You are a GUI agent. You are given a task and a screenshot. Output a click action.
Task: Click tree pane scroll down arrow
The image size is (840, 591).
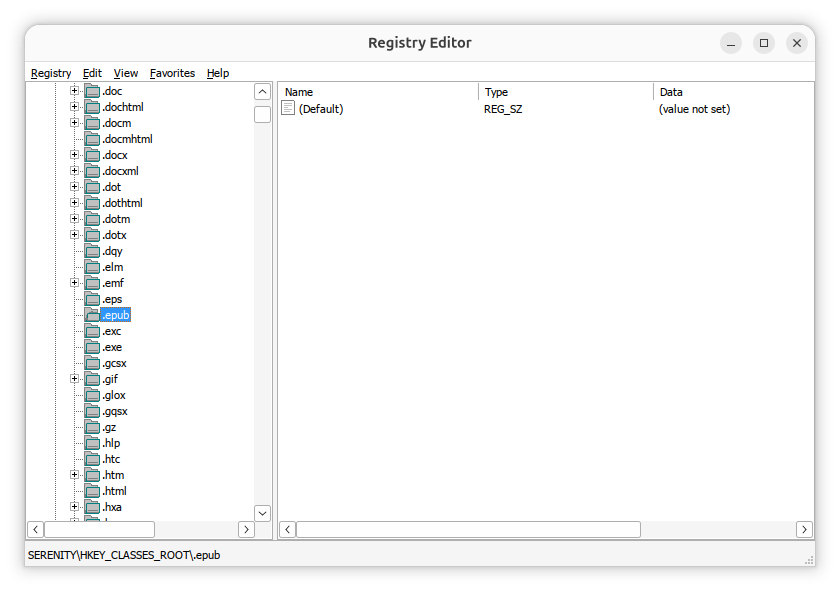coord(262,512)
